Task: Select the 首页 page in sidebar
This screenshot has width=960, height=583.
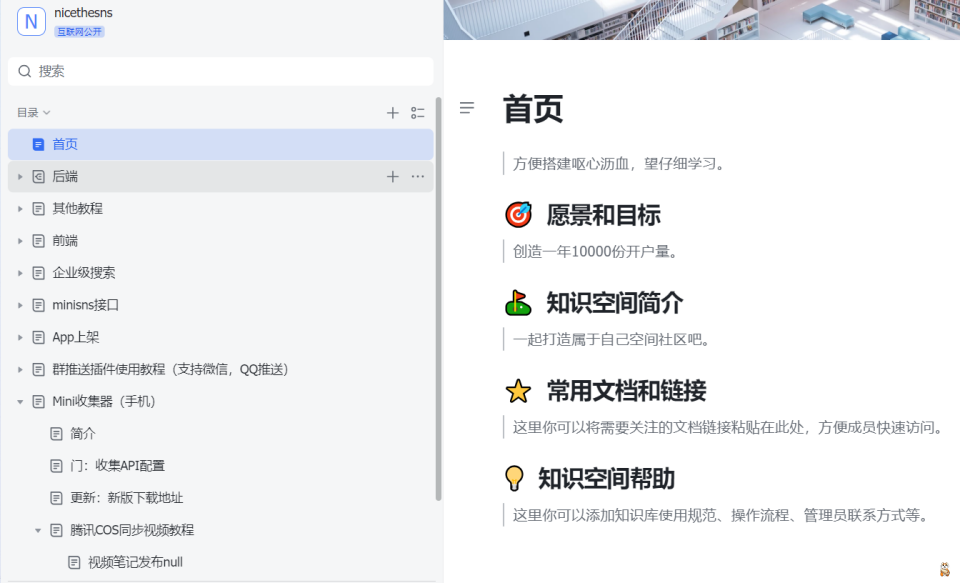Action: click(x=65, y=144)
